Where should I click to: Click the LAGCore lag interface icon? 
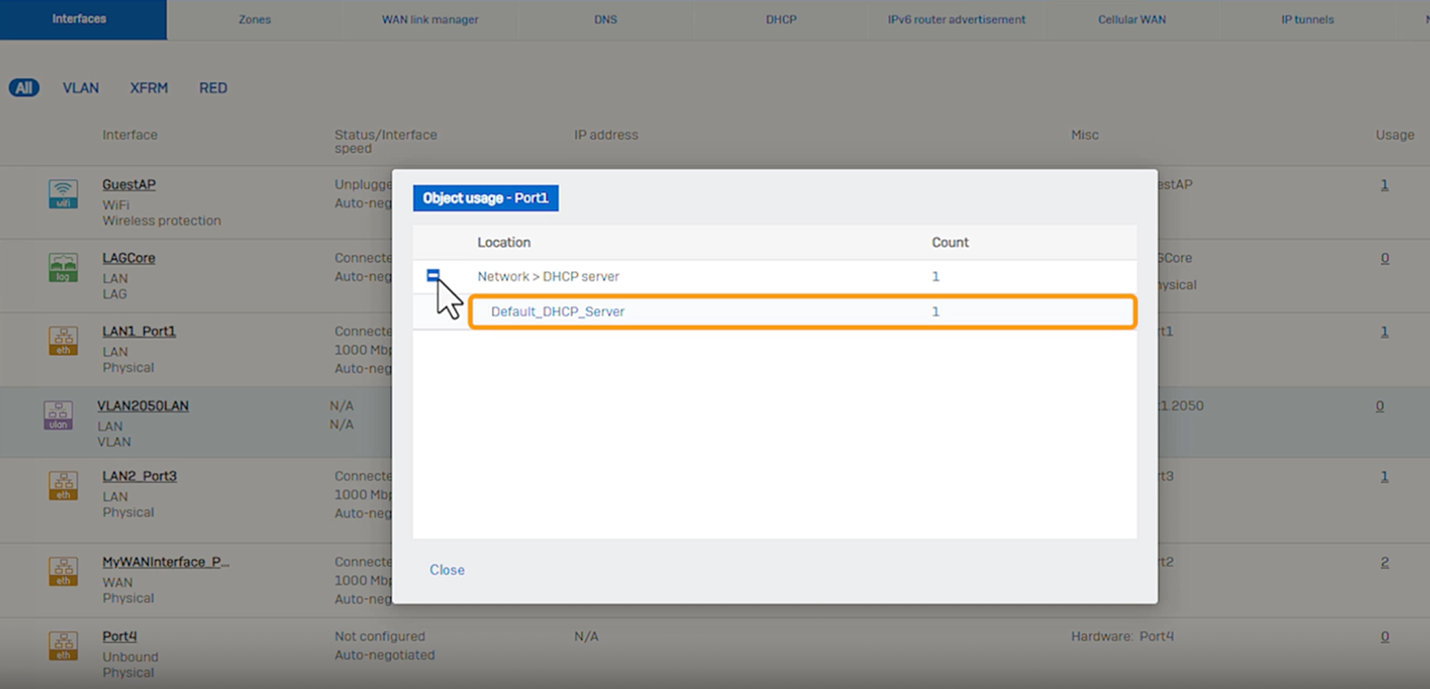(x=63, y=267)
